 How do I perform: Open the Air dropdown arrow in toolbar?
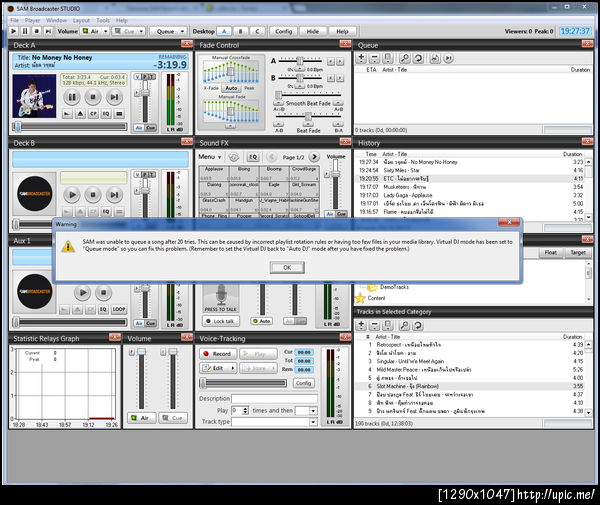(106, 31)
